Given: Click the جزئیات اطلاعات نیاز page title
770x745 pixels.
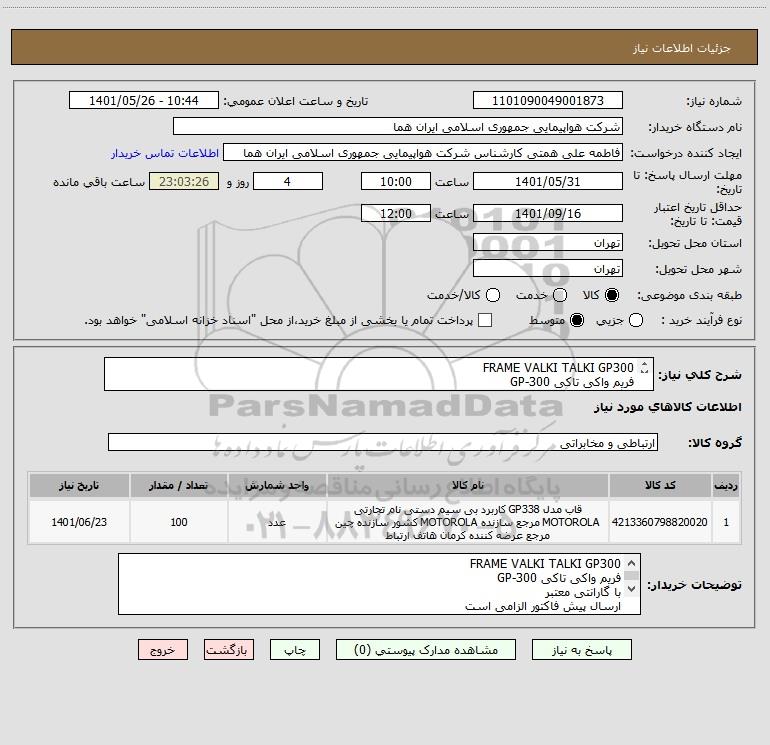Looking at the screenshot, I should pyautogui.click(x=682, y=48).
